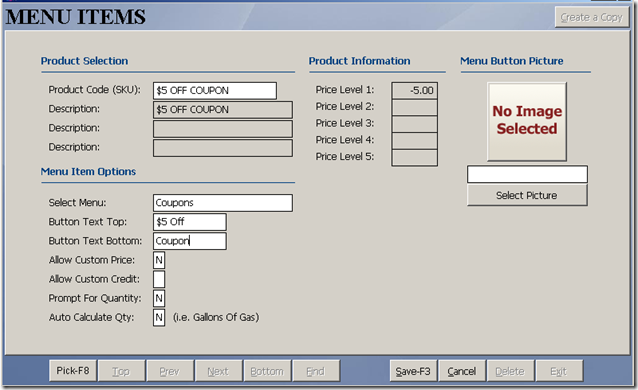Click the first Description field
Viewport: 638px width, 390px height.
223,110
